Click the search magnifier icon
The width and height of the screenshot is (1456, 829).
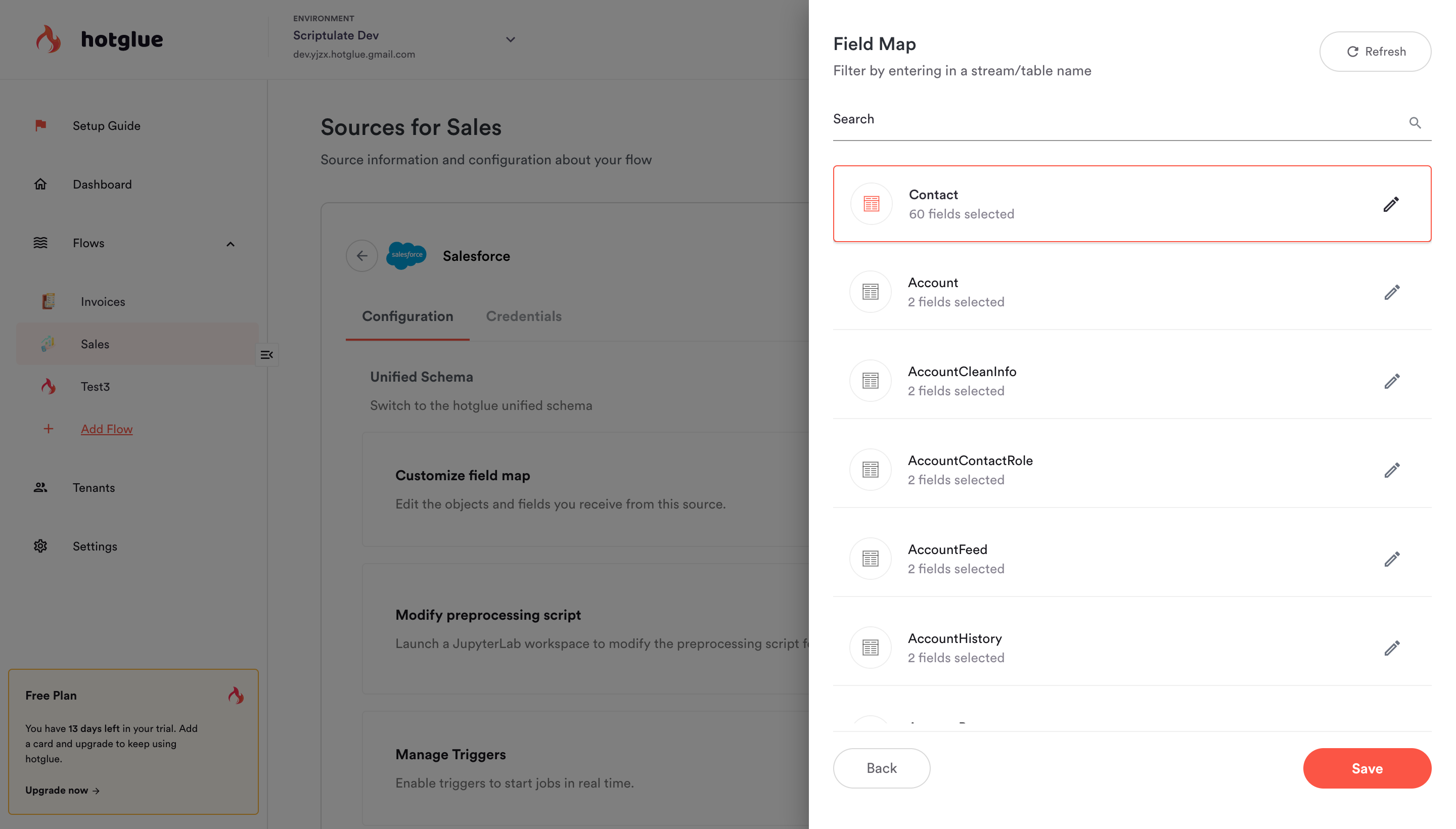point(1415,122)
